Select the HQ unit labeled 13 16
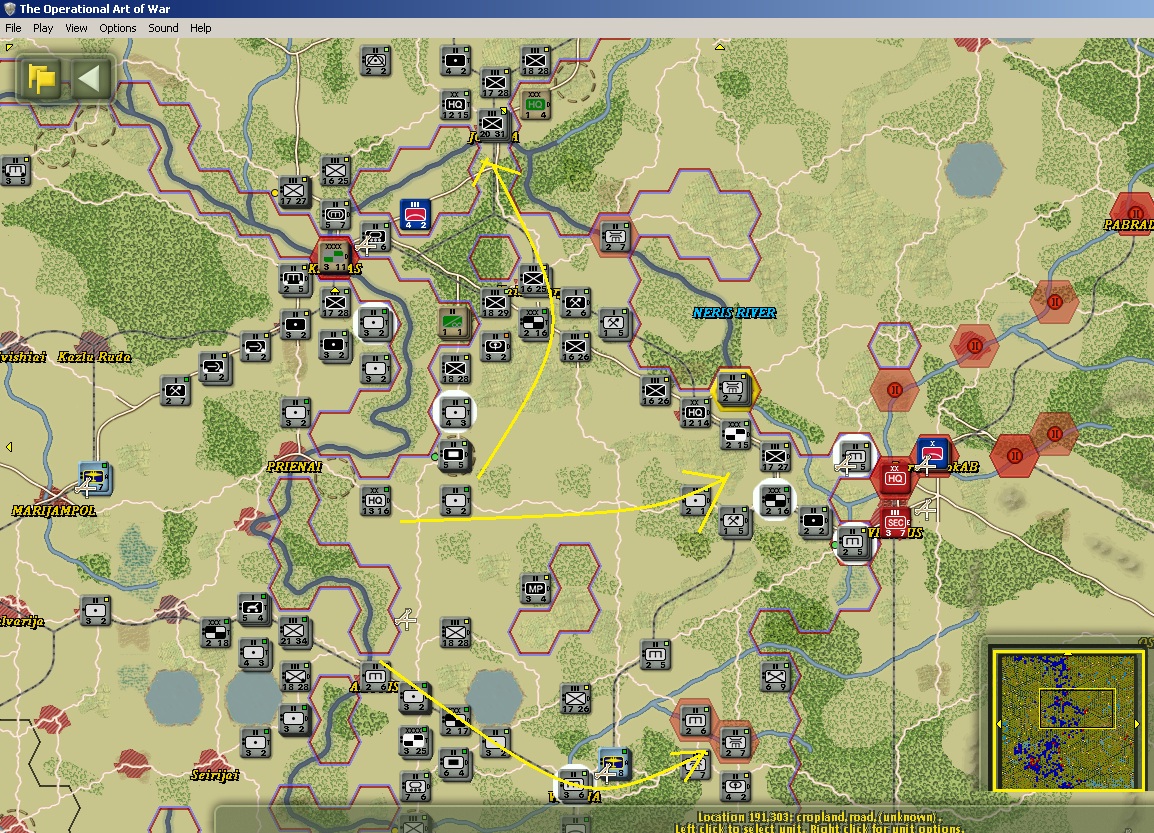 pos(375,500)
